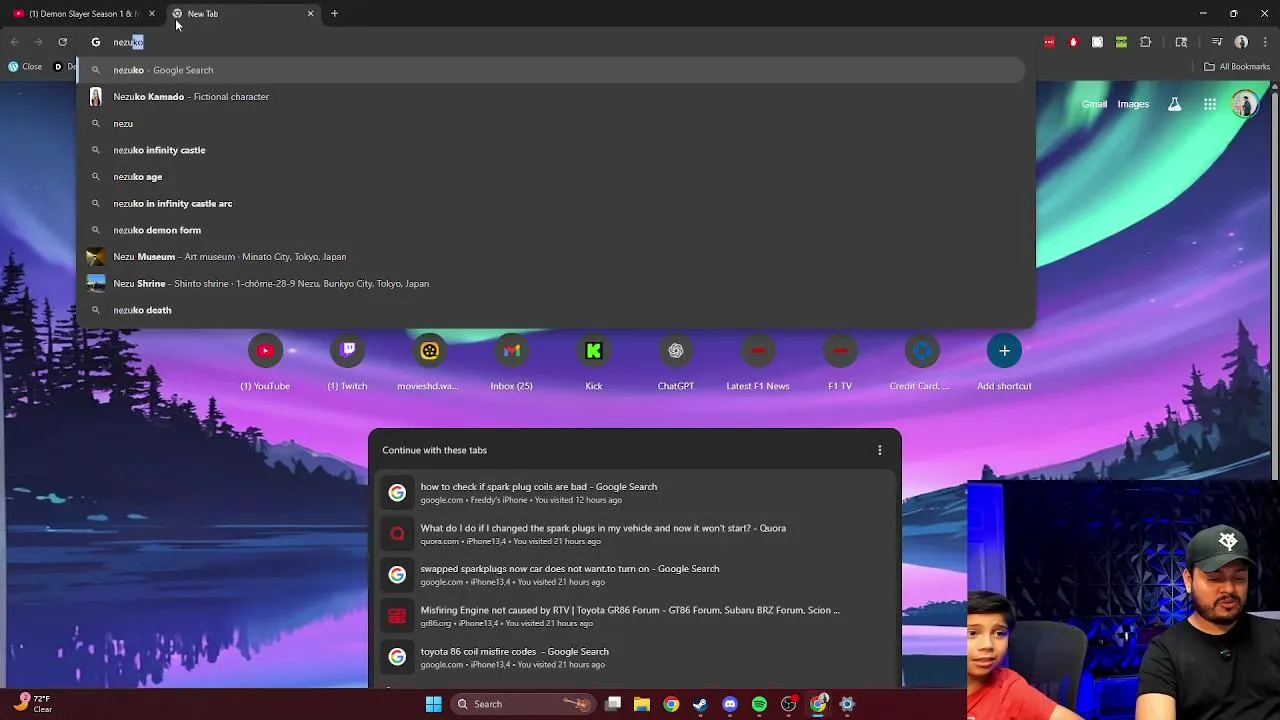The width and height of the screenshot is (1280, 720).
Task: Open the Misfiring Engine GR86 Forum link
Action: (635, 616)
